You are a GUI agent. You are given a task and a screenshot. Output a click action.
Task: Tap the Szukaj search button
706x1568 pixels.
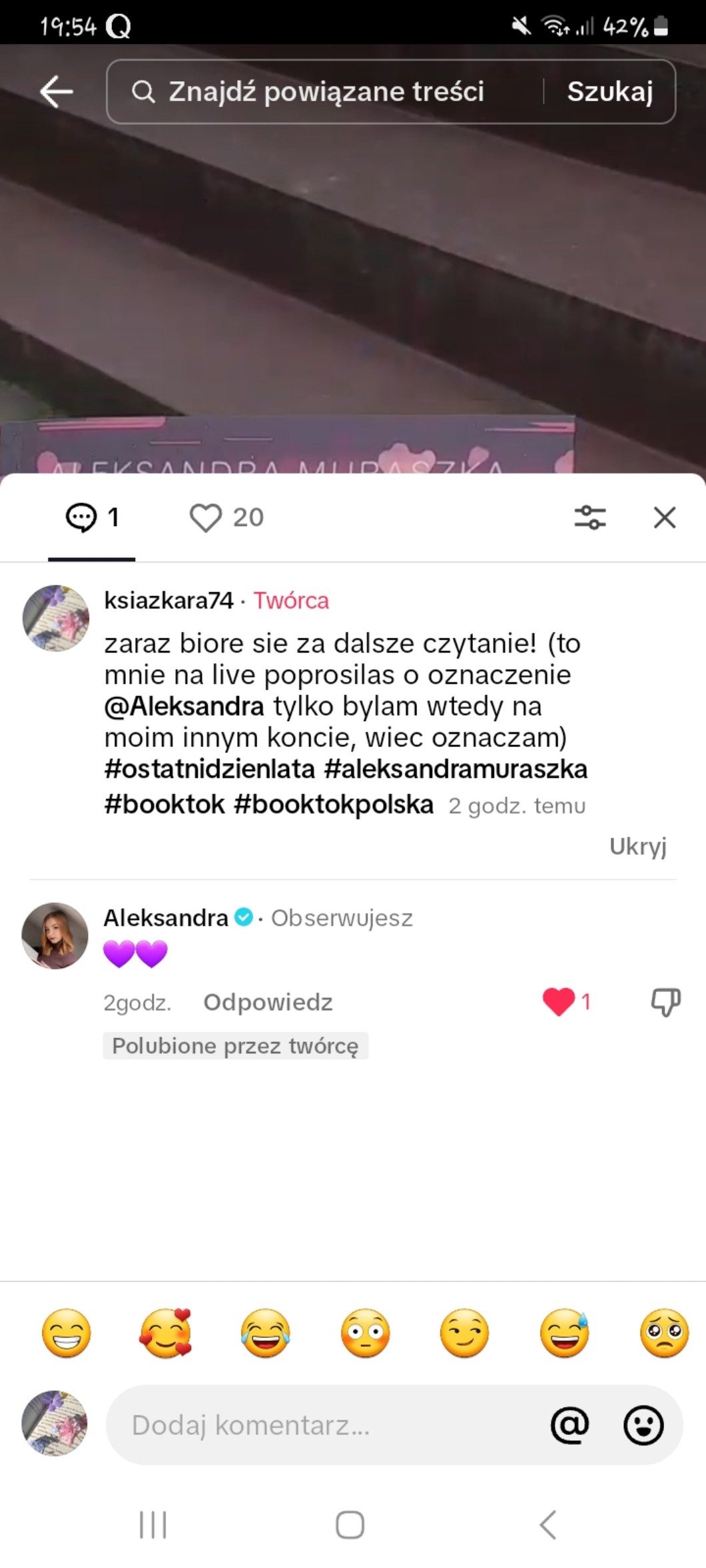tap(610, 91)
